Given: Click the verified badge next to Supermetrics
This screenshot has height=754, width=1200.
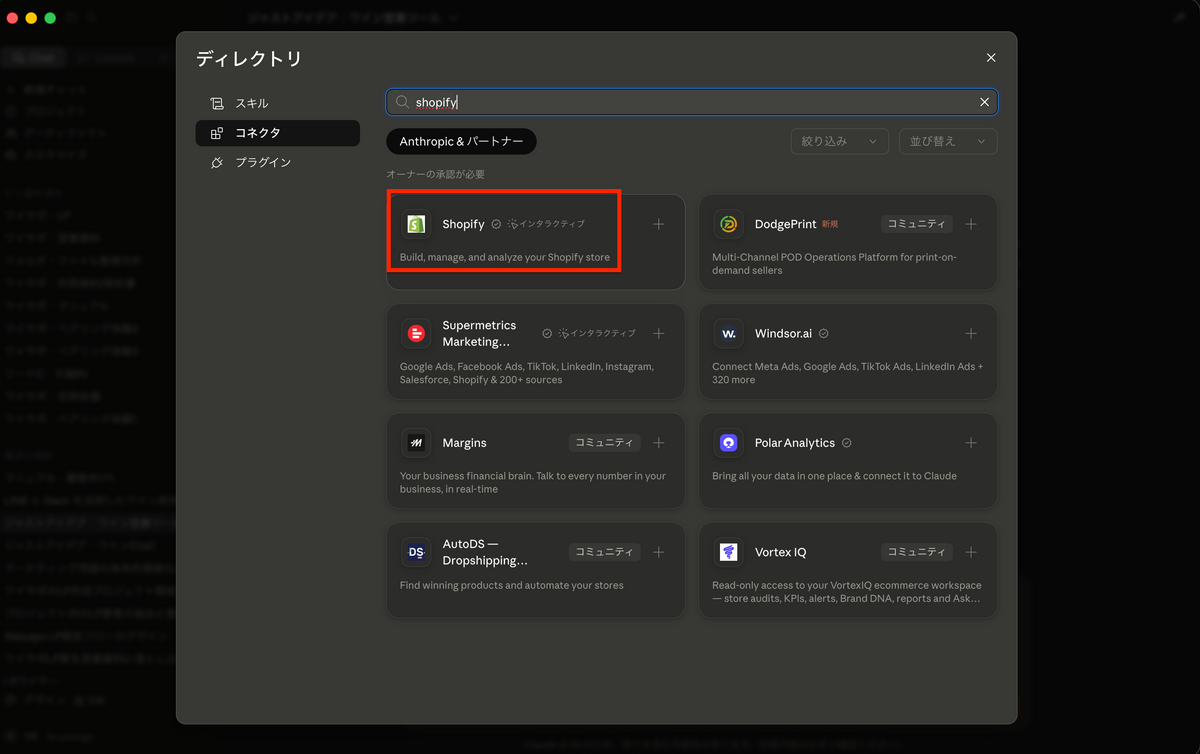Looking at the screenshot, I should tap(547, 333).
